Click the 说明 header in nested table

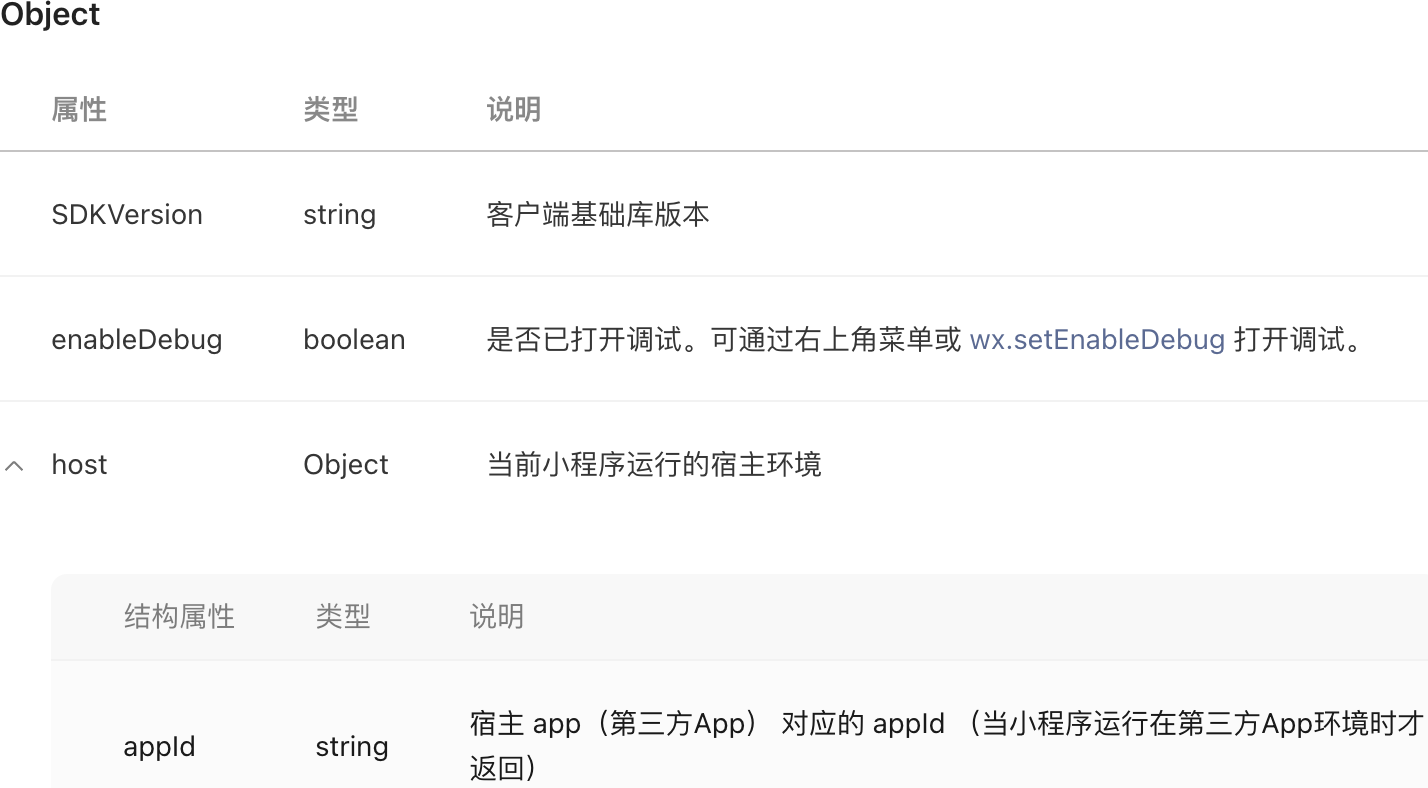tap(497, 616)
